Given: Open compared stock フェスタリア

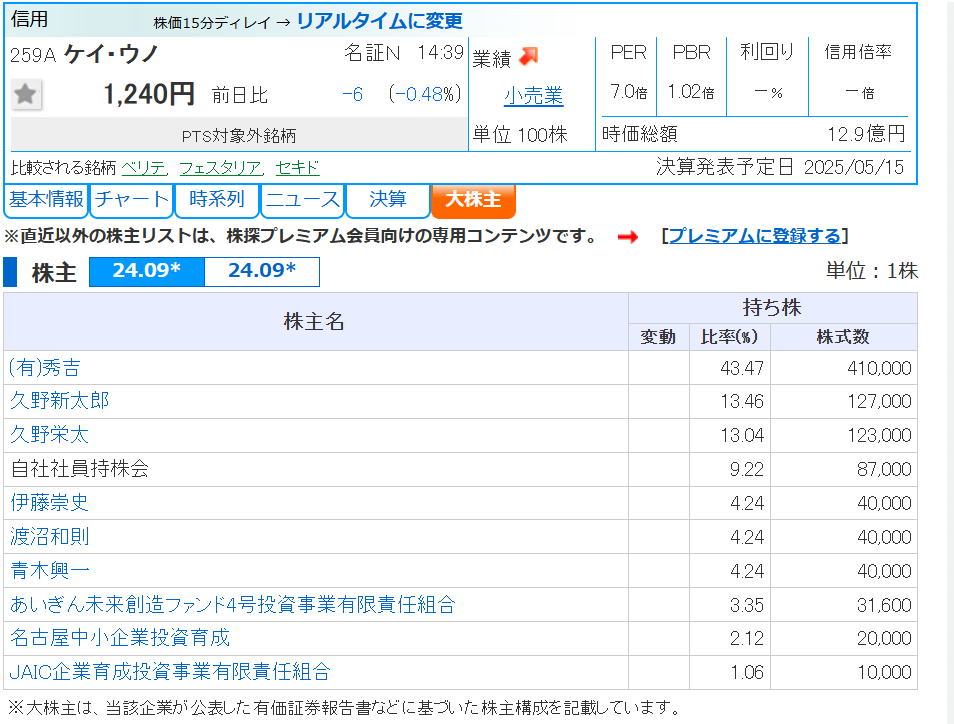Looking at the screenshot, I should [x=220, y=168].
